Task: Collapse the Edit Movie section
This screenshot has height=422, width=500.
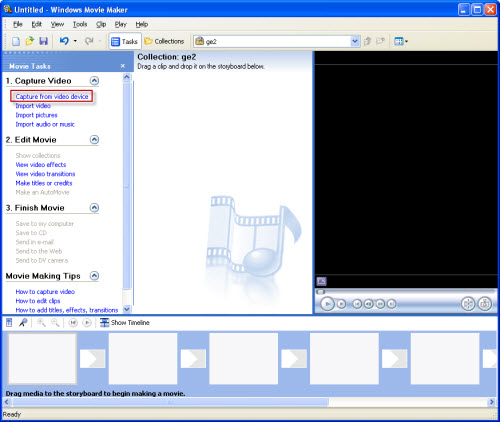Action: tap(95, 140)
